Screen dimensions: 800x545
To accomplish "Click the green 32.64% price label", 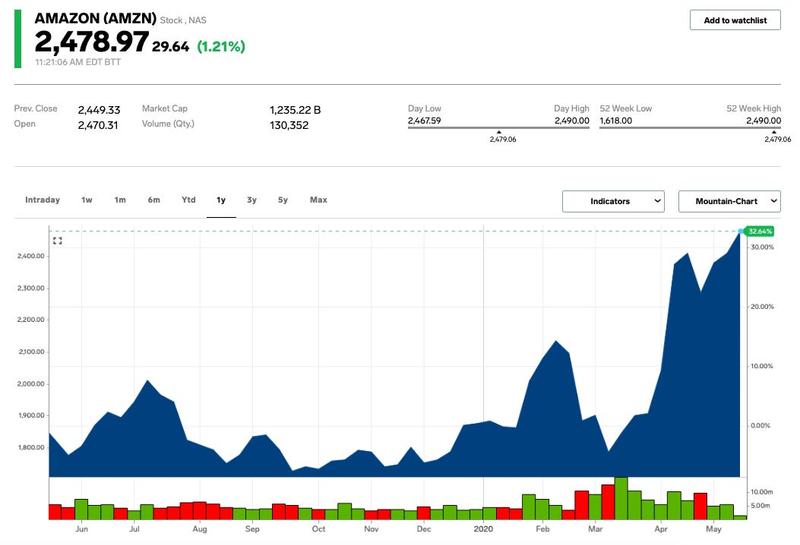I will click(x=763, y=231).
